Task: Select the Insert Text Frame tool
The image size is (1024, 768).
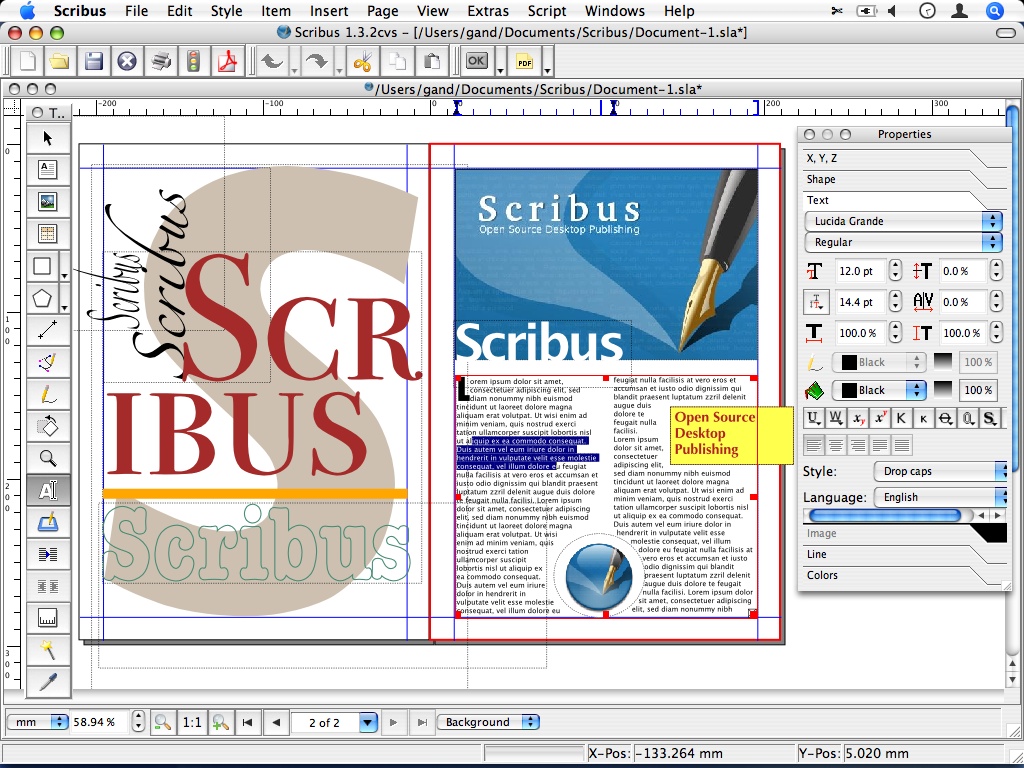Action: (47, 170)
